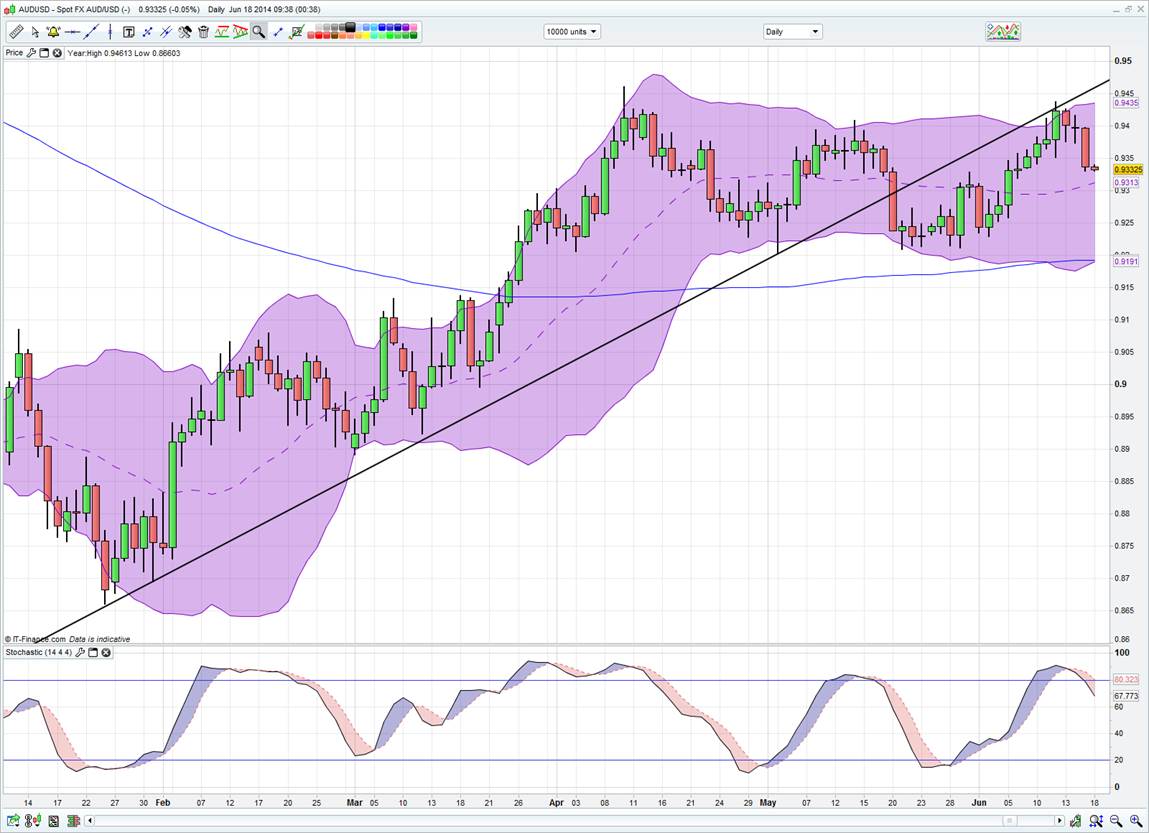
Task: Pick the black color swatch in palette
Action: [x=350, y=27]
